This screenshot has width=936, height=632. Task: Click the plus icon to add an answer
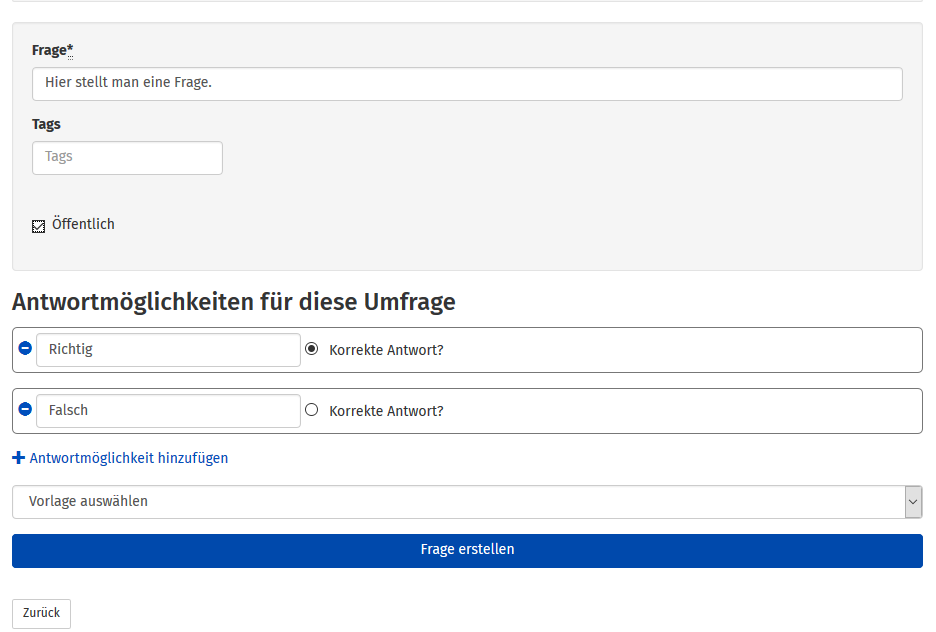[x=18, y=458]
